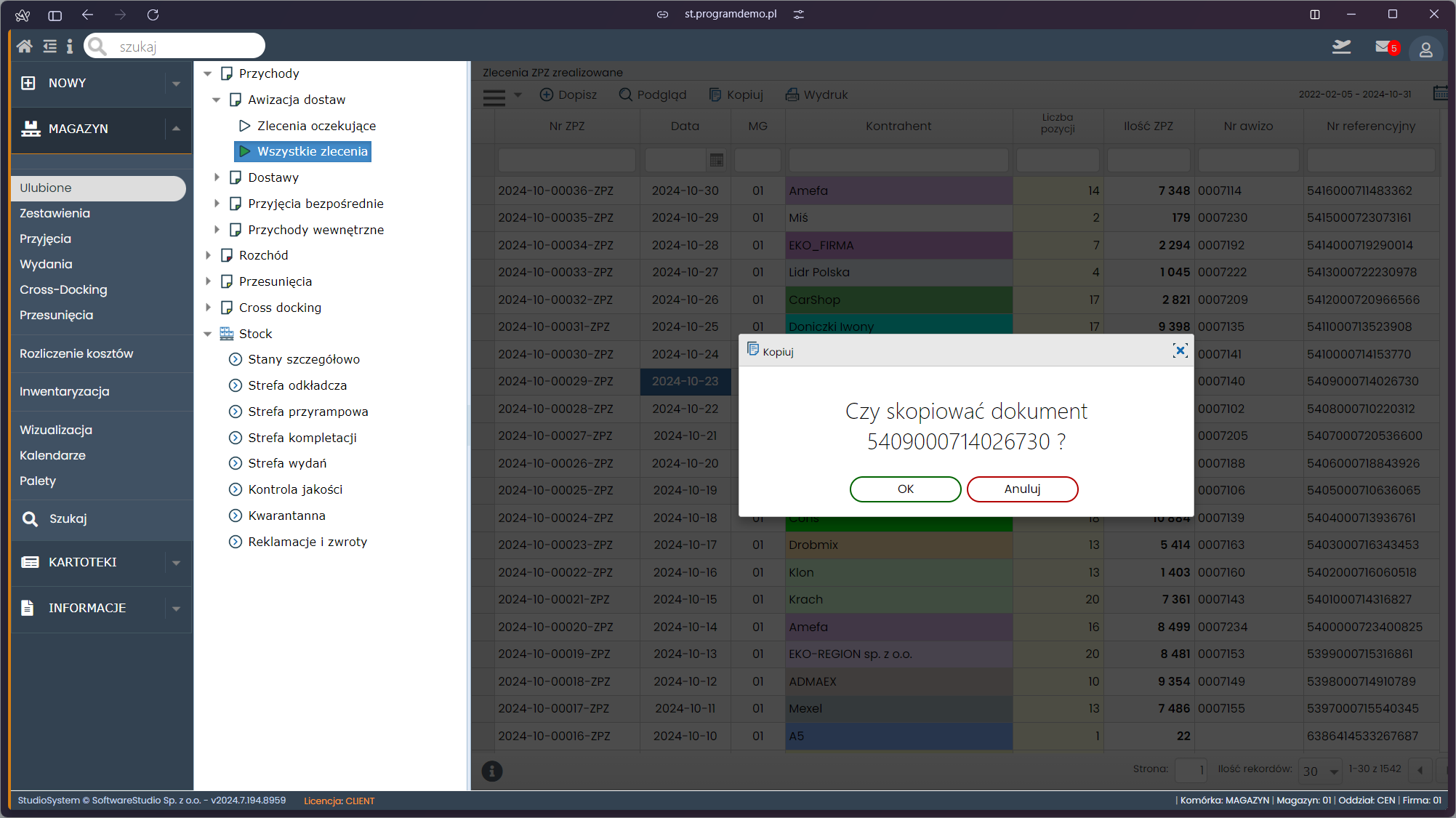Click the green CarShop contractor cell
Screen dimensions: 1456x818
coord(898,300)
